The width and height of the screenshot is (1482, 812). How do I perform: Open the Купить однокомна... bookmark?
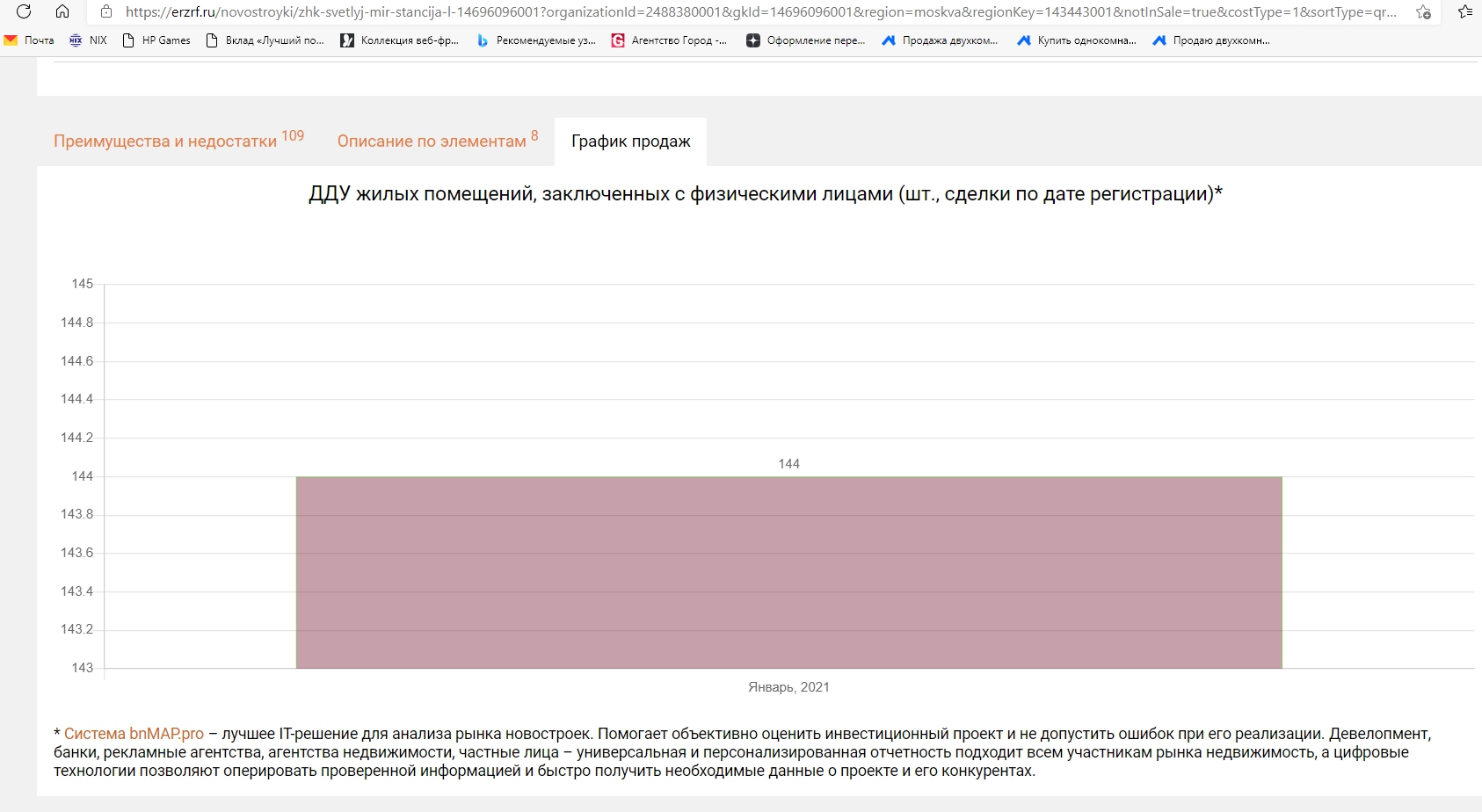tap(1077, 40)
